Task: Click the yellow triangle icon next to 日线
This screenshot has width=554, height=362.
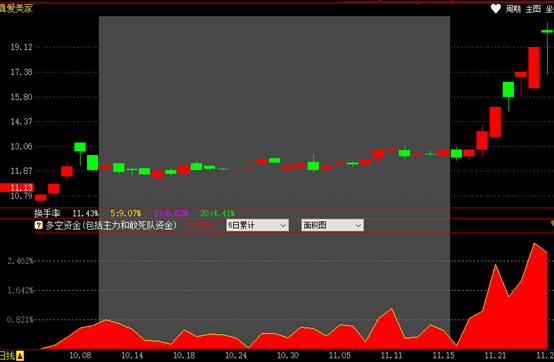Action: pyautogui.click(x=20, y=356)
